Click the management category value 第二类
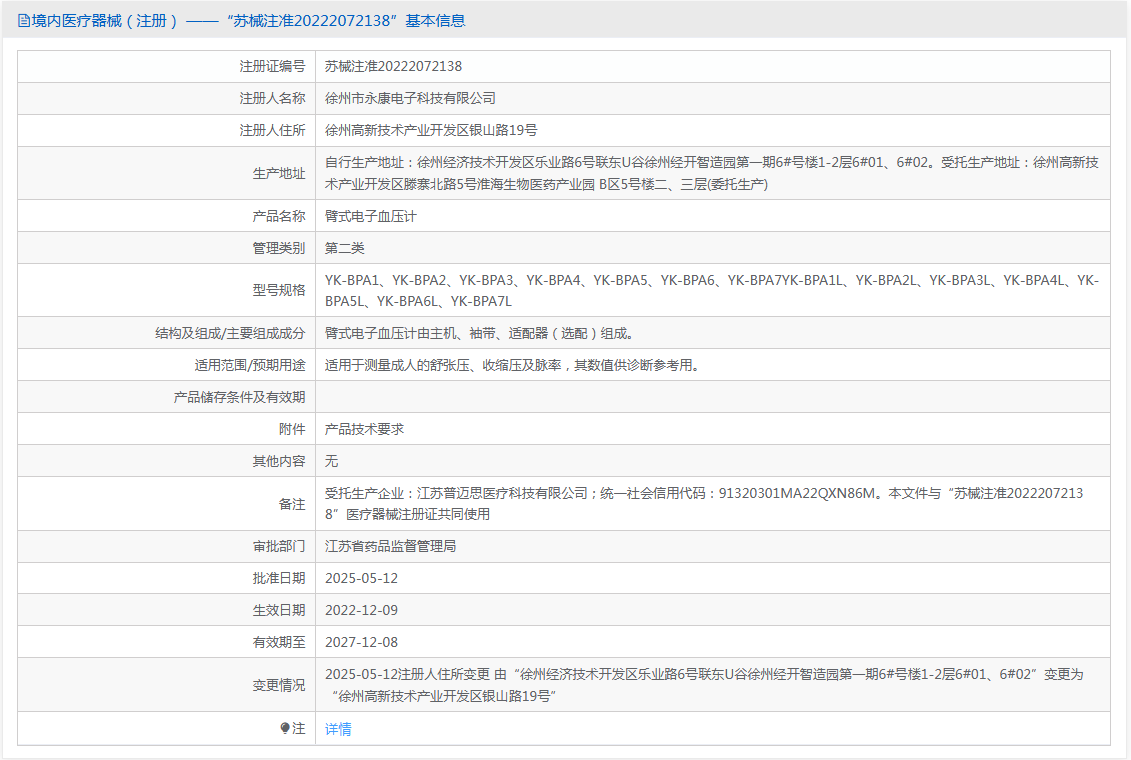 pyautogui.click(x=344, y=248)
